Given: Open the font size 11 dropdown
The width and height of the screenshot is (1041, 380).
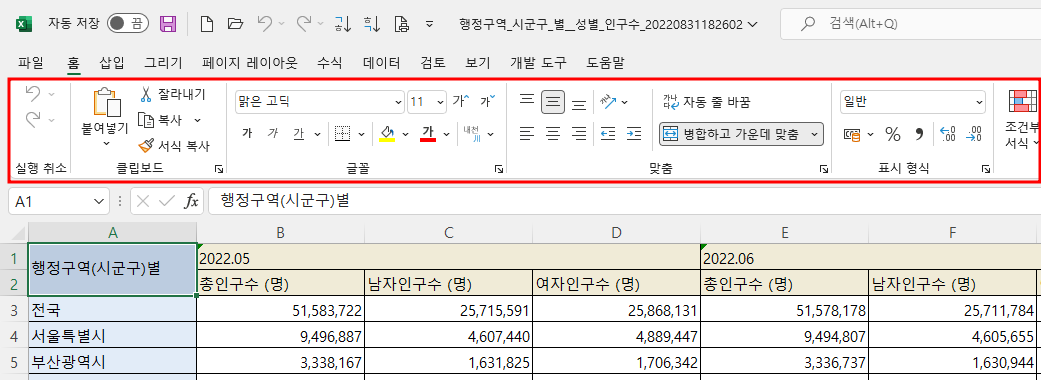Looking at the screenshot, I should pyautogui.click(x=440, y=102).
